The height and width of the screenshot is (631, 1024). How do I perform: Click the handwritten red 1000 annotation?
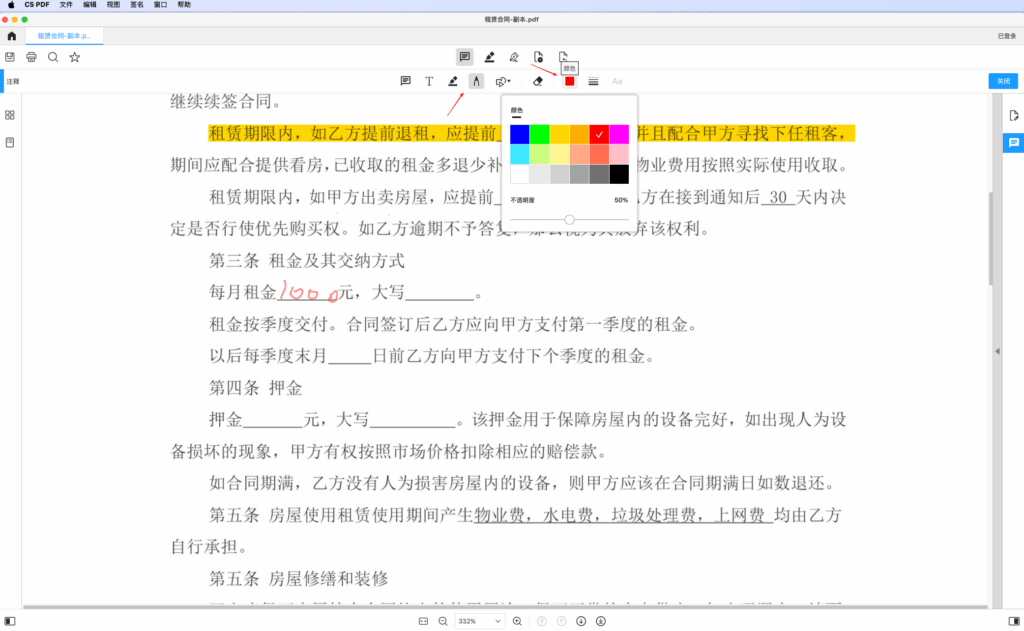308,292
